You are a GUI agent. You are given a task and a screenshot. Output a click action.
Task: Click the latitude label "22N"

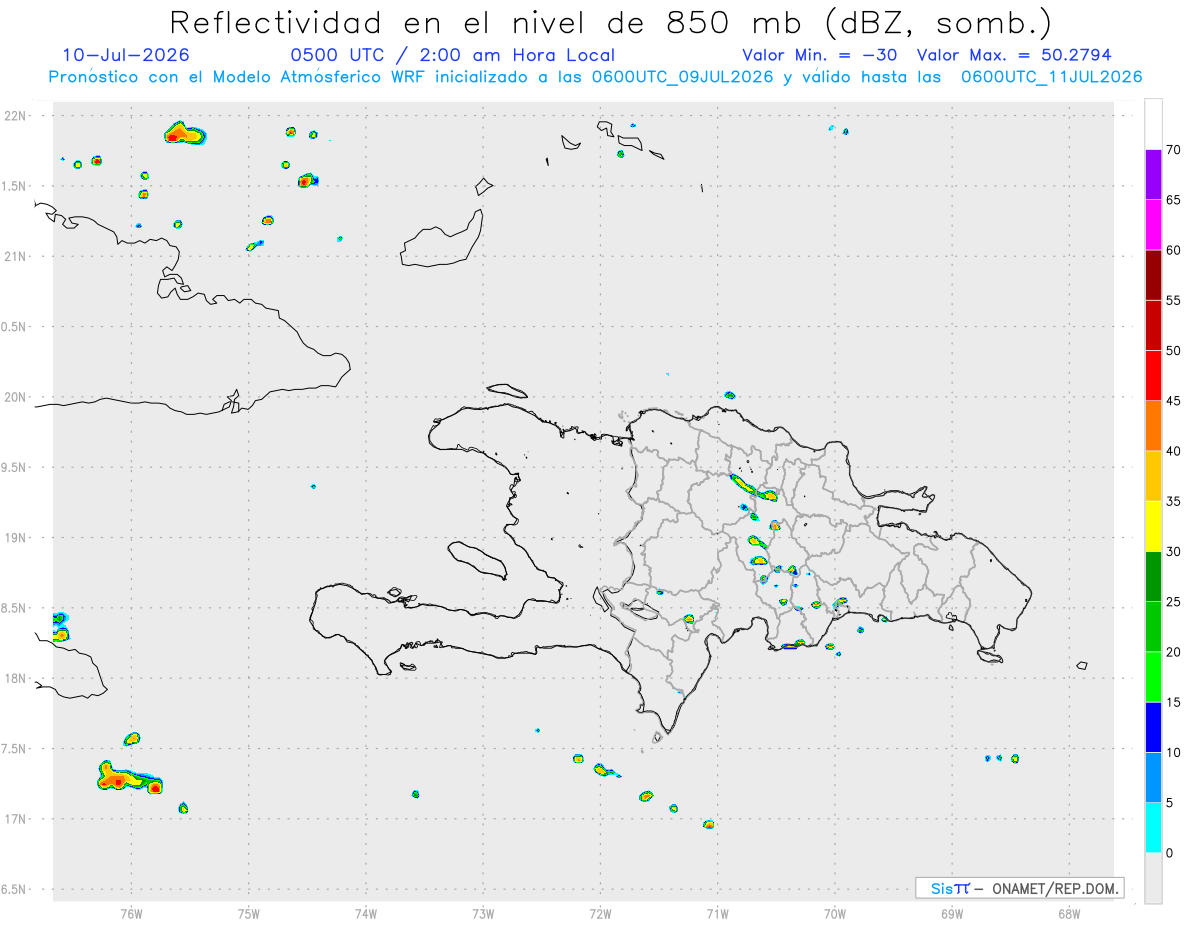tap(17, 116)
